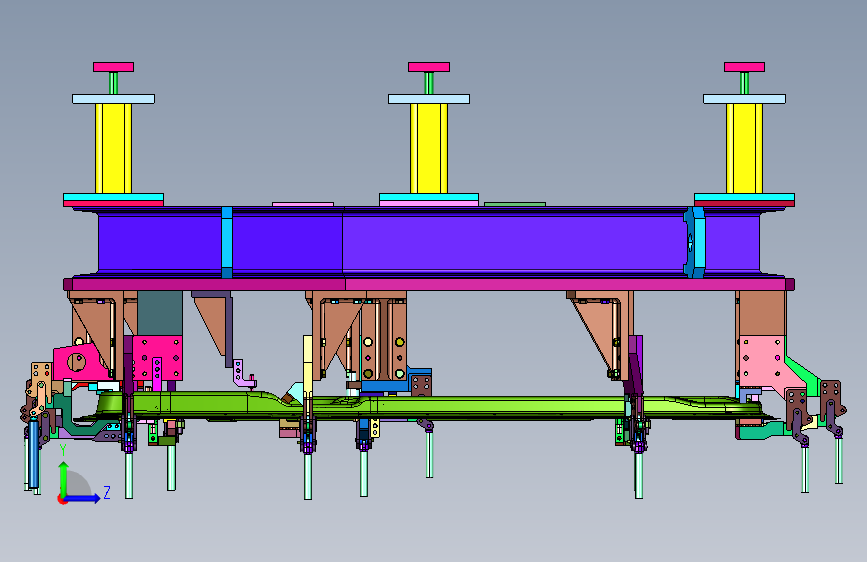Select the light blue plate on the middle column
The width and height of the screenshot is (867, 562).
(x=429, y=99)
